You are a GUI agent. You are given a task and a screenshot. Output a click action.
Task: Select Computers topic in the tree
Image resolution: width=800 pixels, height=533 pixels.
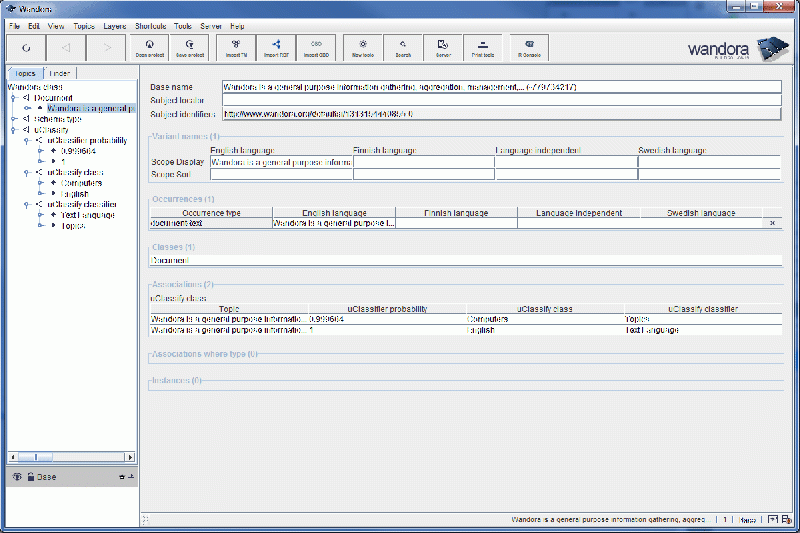(81, 183)
